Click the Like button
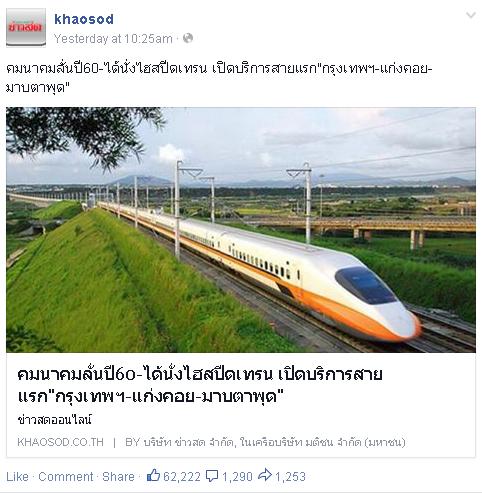Viewport: 482px width, 493px height. [17, 476]
